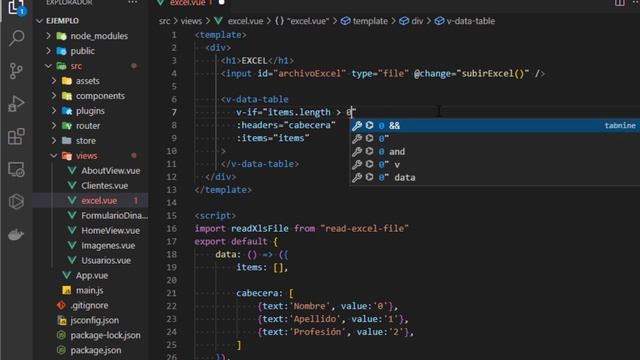640x360 pixels.
Task: Choose the '0" data' autocomplete suggestion
Action: 494,178
